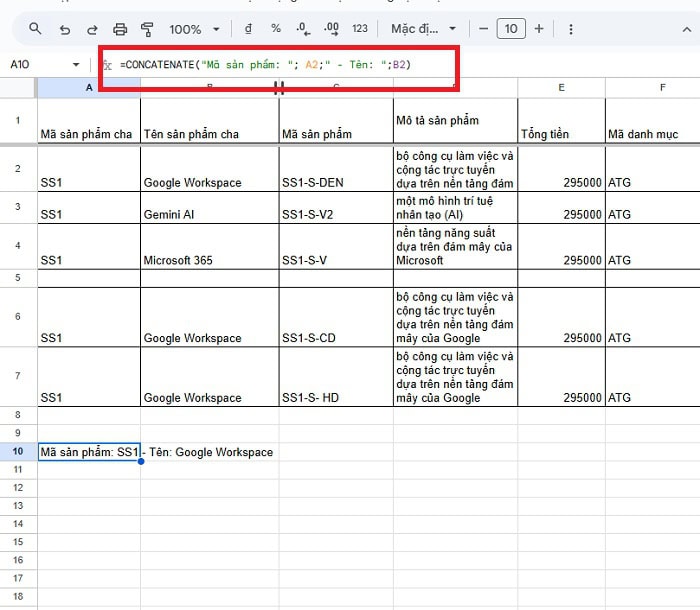Screen dimensions: 700x610
Task: Open the three-dot more options menu
Action: click(570, 29)
